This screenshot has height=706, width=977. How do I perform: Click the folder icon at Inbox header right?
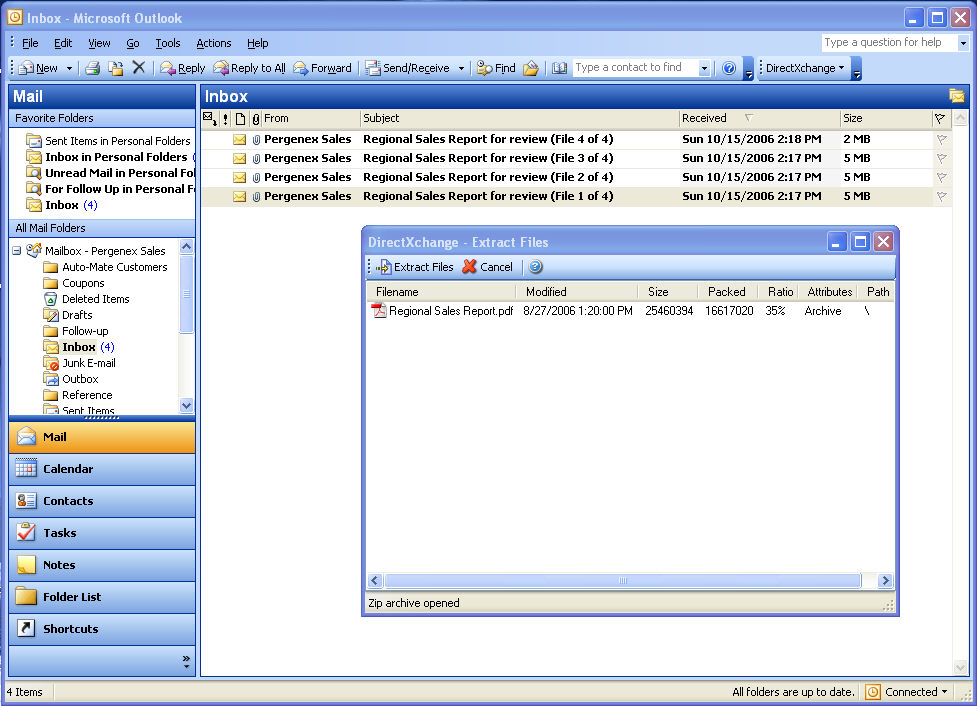tap(956, 96)
